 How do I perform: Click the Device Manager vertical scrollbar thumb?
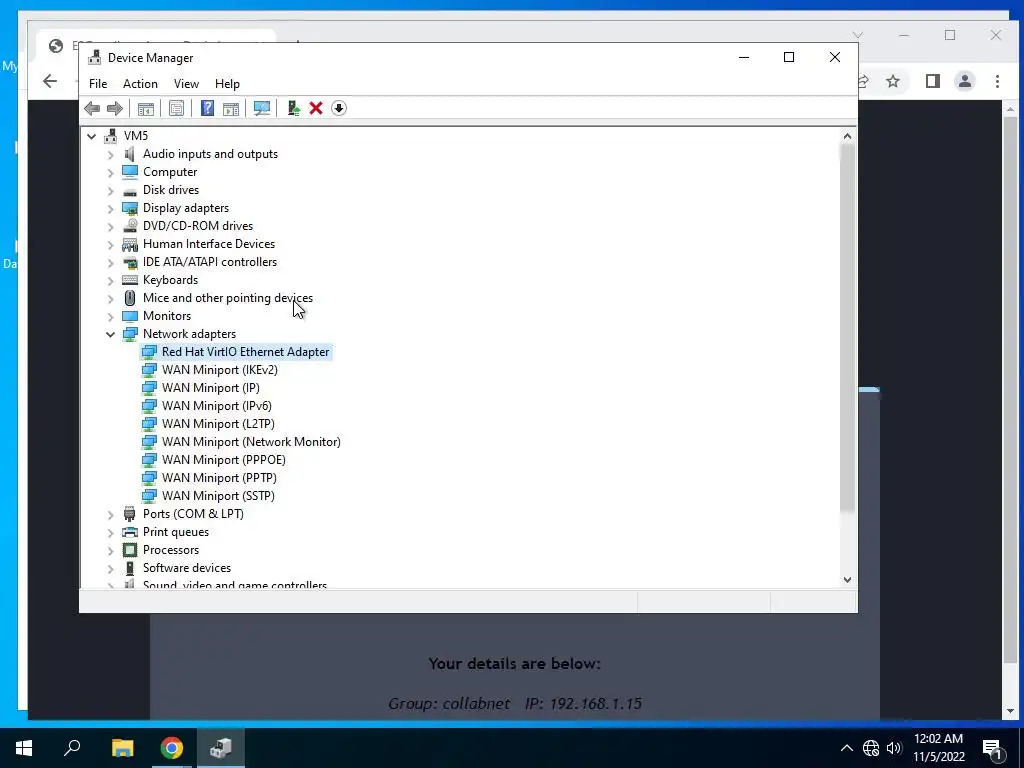(x=847, y=328)
